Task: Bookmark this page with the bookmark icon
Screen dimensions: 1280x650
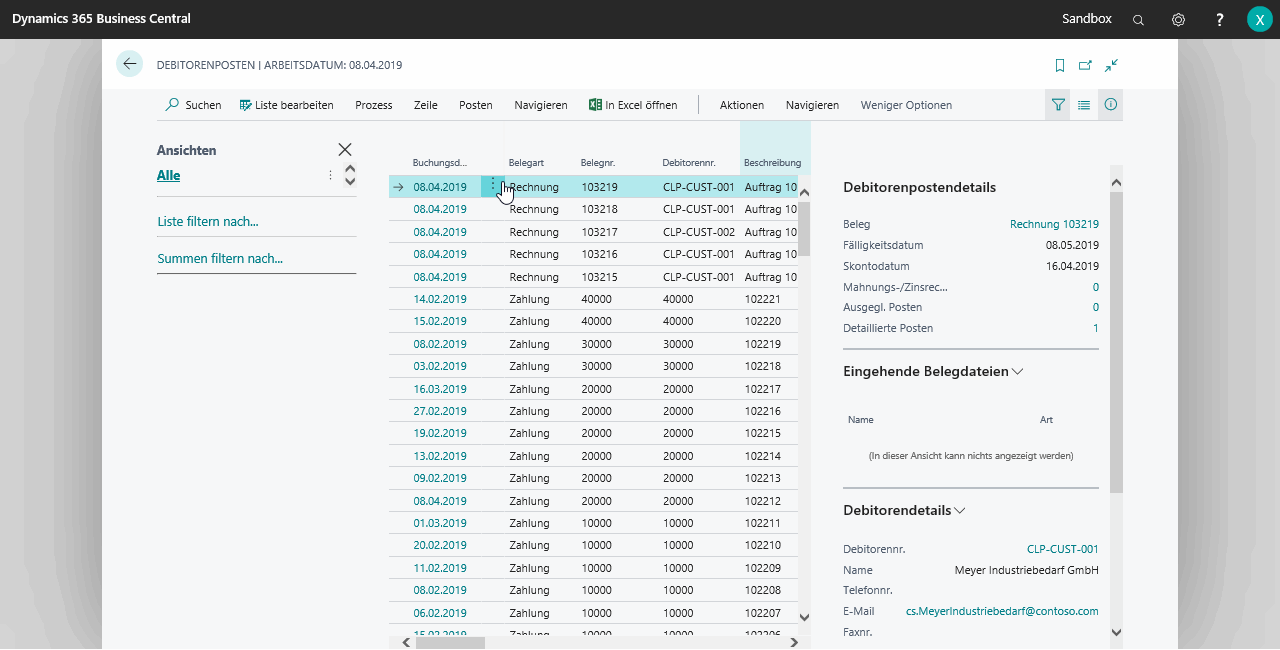Action: tap(1060, 65)
